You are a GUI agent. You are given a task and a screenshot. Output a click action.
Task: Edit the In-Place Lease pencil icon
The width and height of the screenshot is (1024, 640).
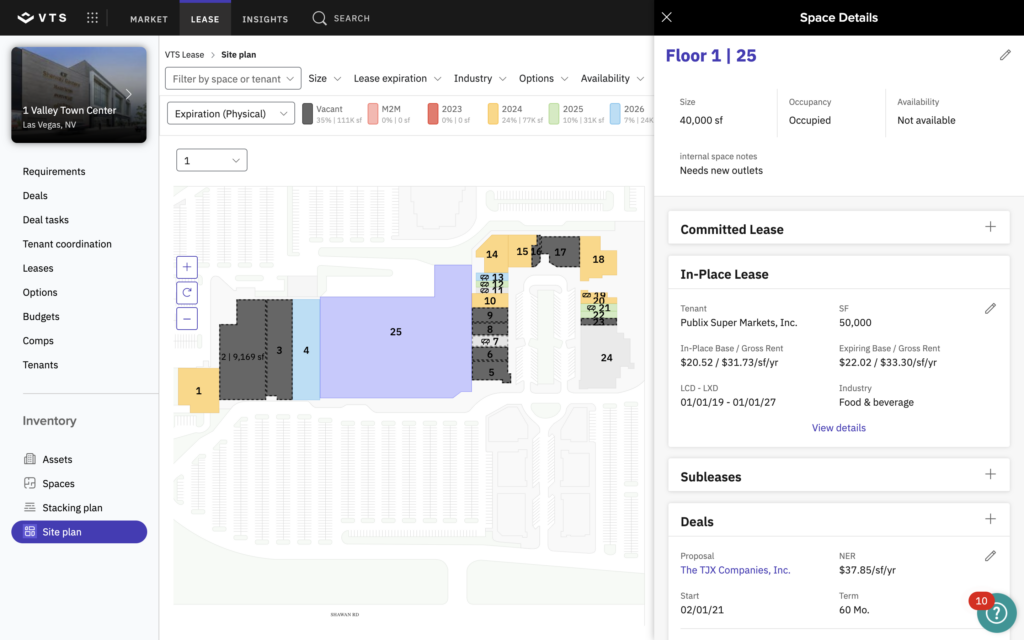(990, 309)
